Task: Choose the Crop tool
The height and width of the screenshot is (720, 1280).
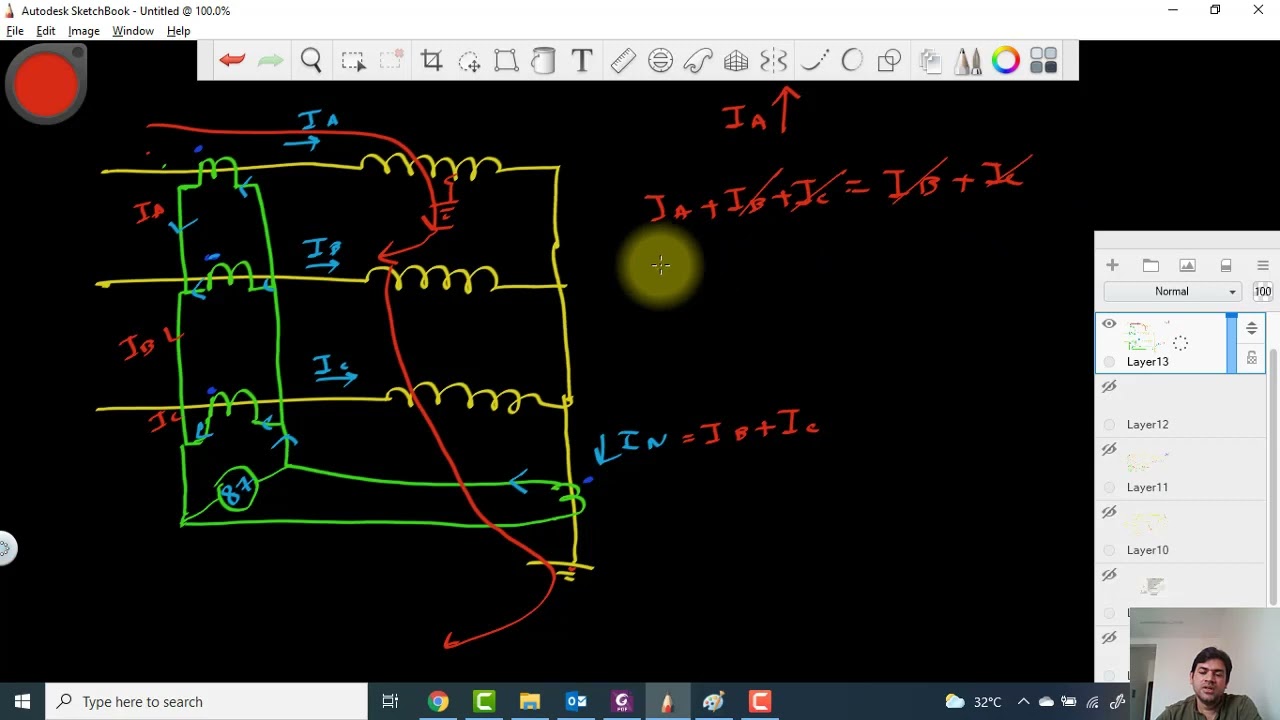Action: click(x=431, y=61)
